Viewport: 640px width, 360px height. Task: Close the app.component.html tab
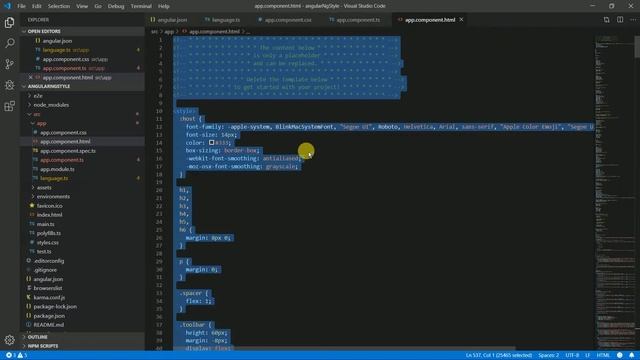(x=461, y=20)
